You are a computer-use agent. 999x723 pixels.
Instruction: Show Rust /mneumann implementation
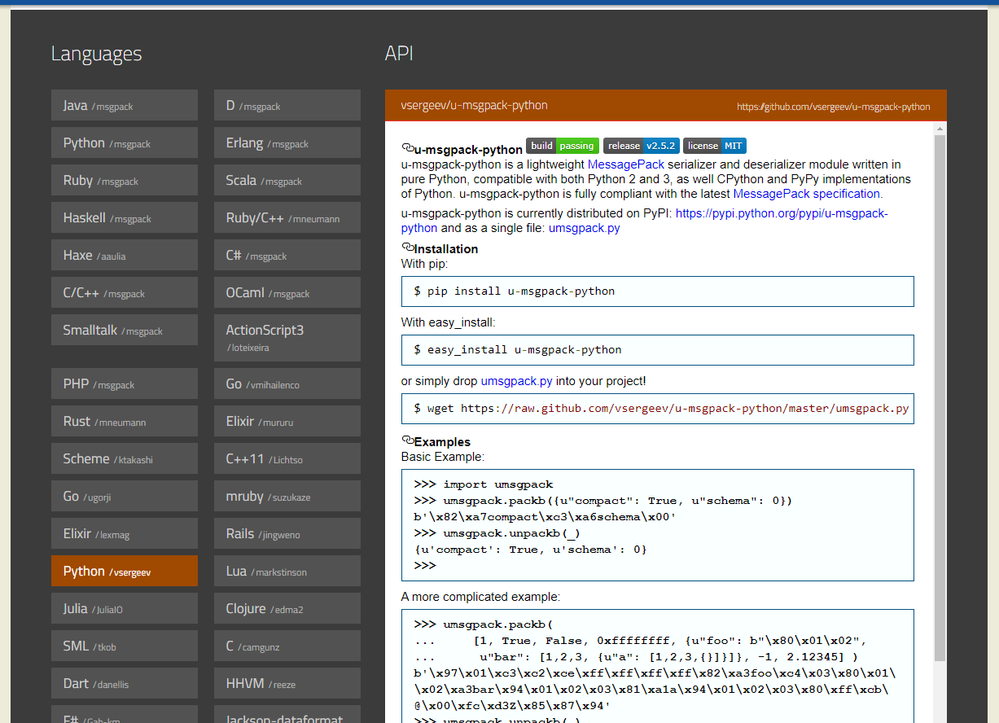(x=124, y=421)
